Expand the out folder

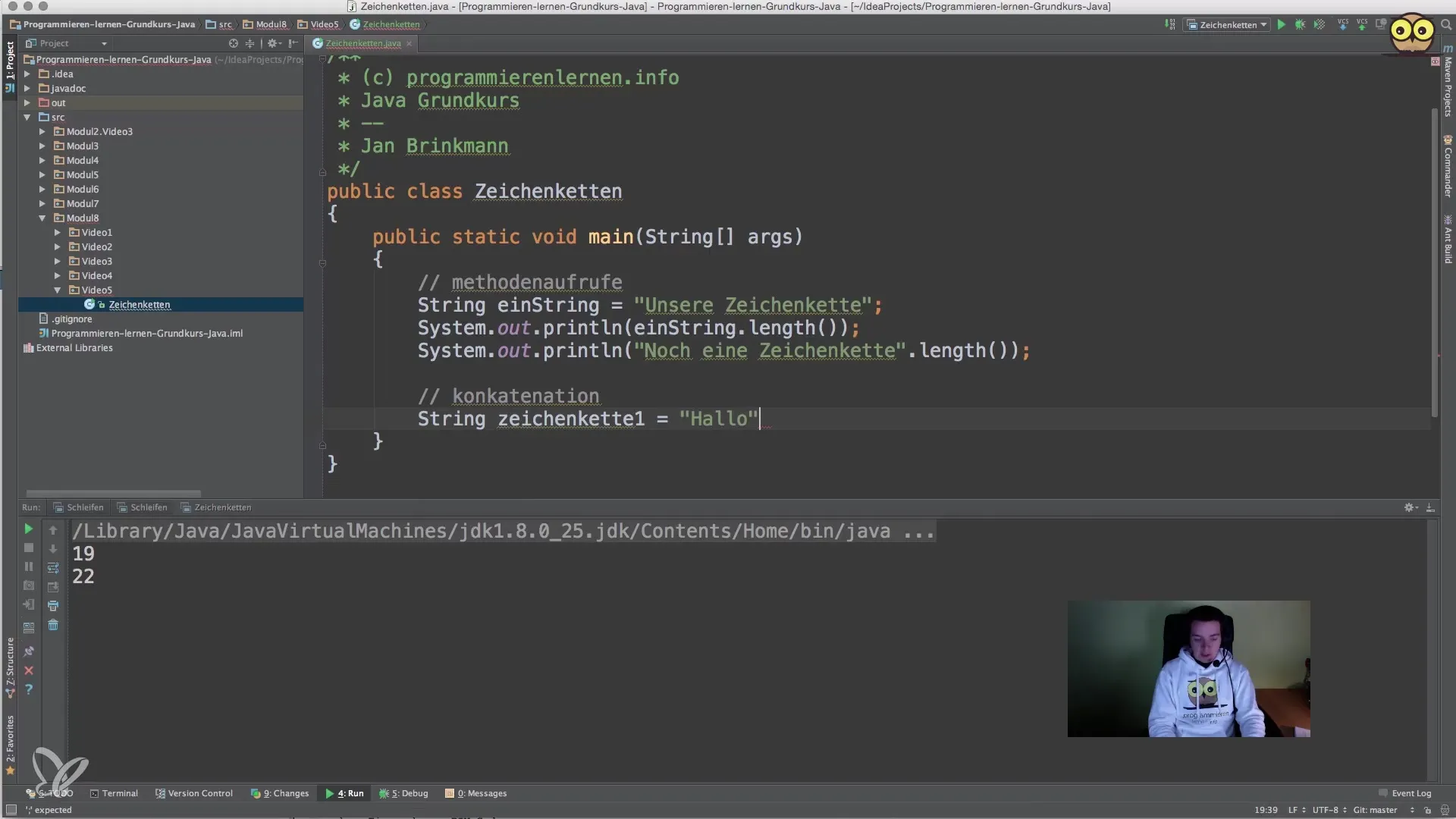pos(27,103)
